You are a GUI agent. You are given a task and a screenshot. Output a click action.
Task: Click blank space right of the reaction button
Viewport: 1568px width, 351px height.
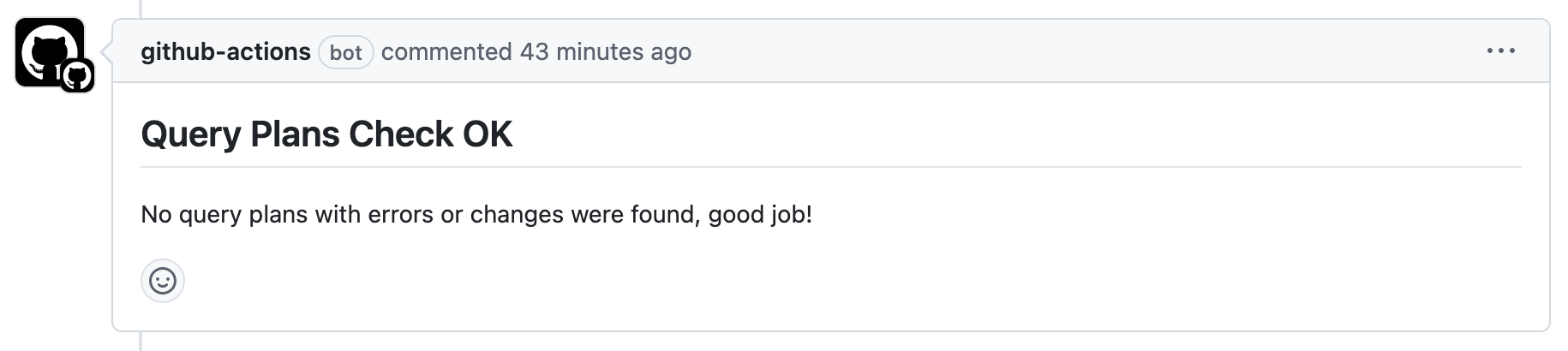(x=771, y=281)
